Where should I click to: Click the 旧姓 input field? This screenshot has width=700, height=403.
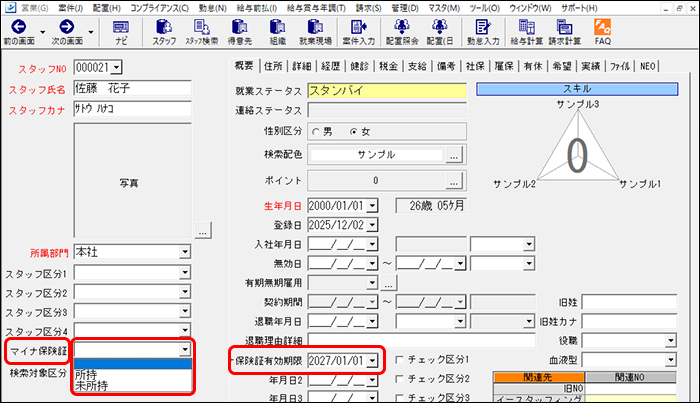(x=629, y=302)
